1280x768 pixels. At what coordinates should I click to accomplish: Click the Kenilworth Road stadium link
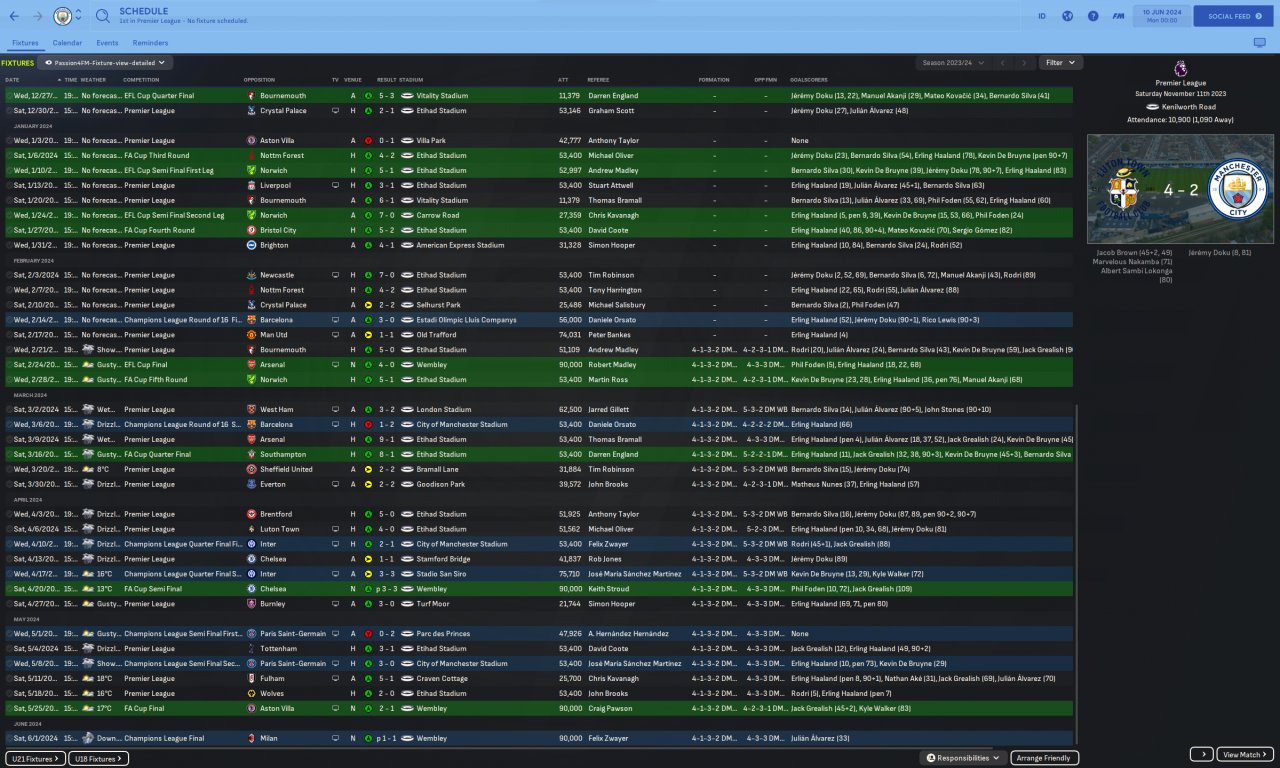click(x=1187, y=106)
